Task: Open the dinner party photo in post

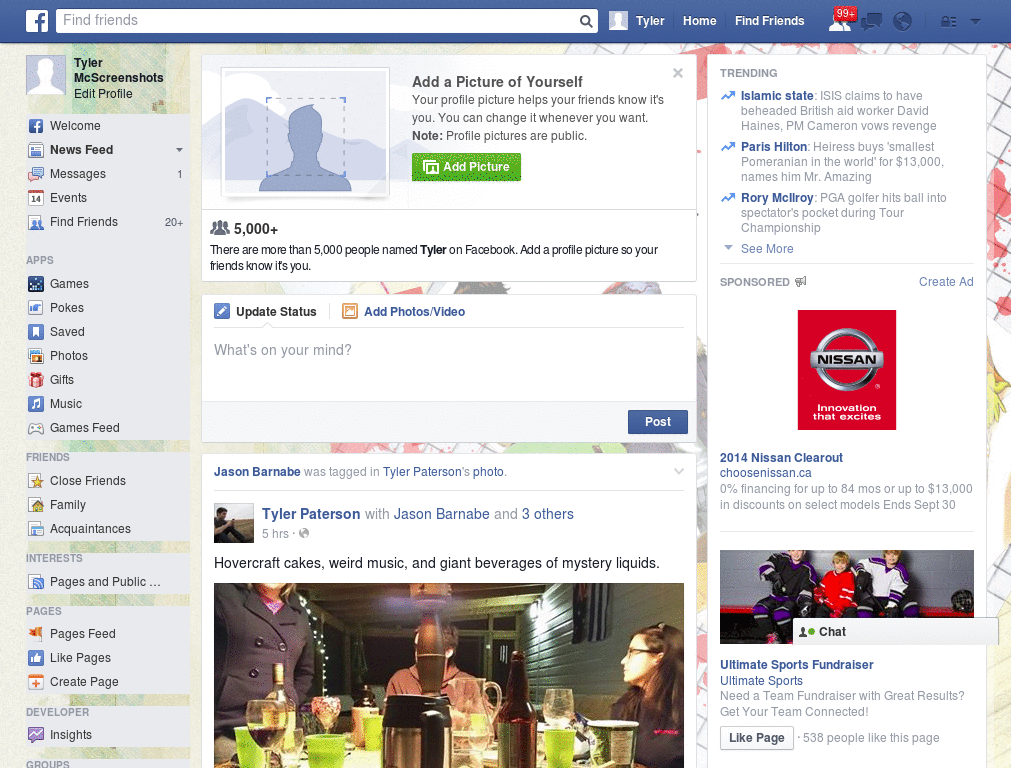Action: pyautogui.click(x=449, y=675)
